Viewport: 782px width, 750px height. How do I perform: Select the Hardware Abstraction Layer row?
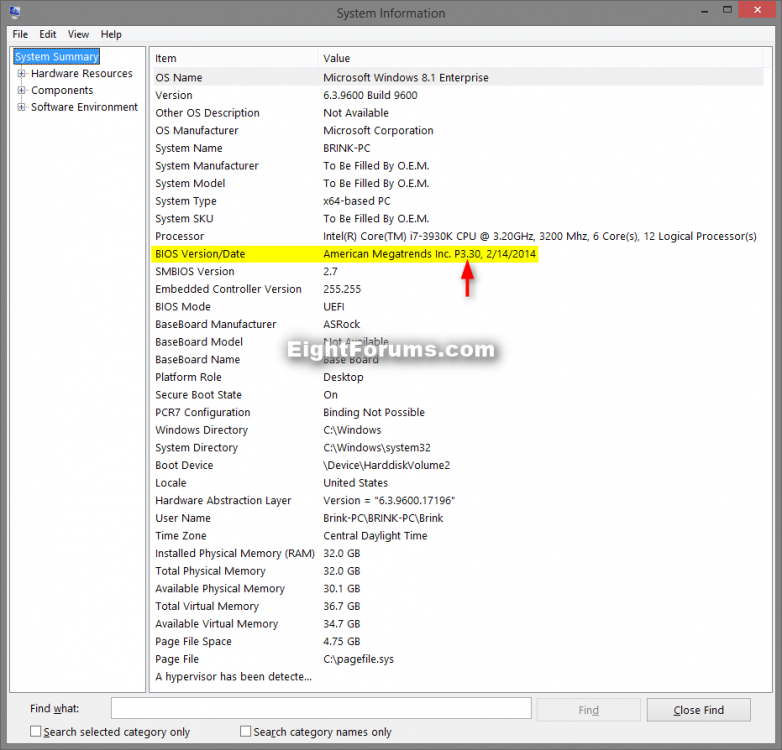point(457,501)
